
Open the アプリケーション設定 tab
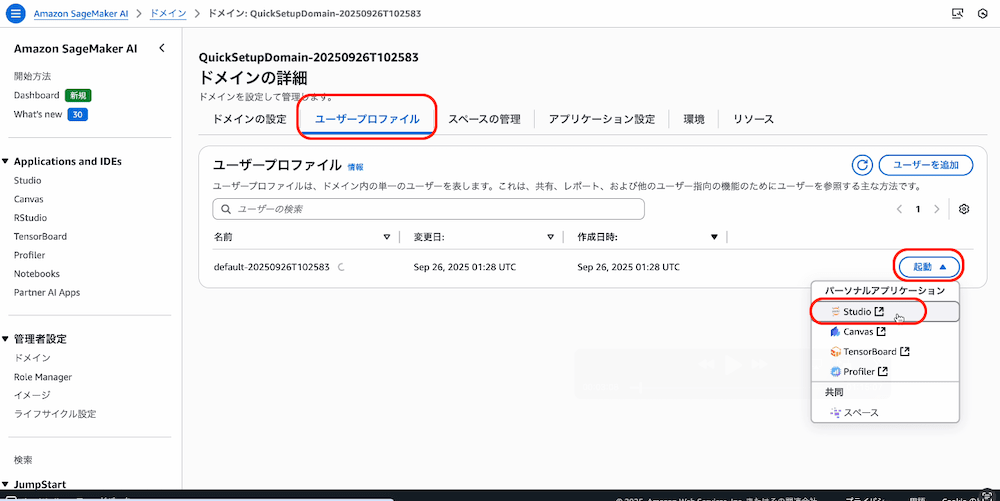point(601,119)
